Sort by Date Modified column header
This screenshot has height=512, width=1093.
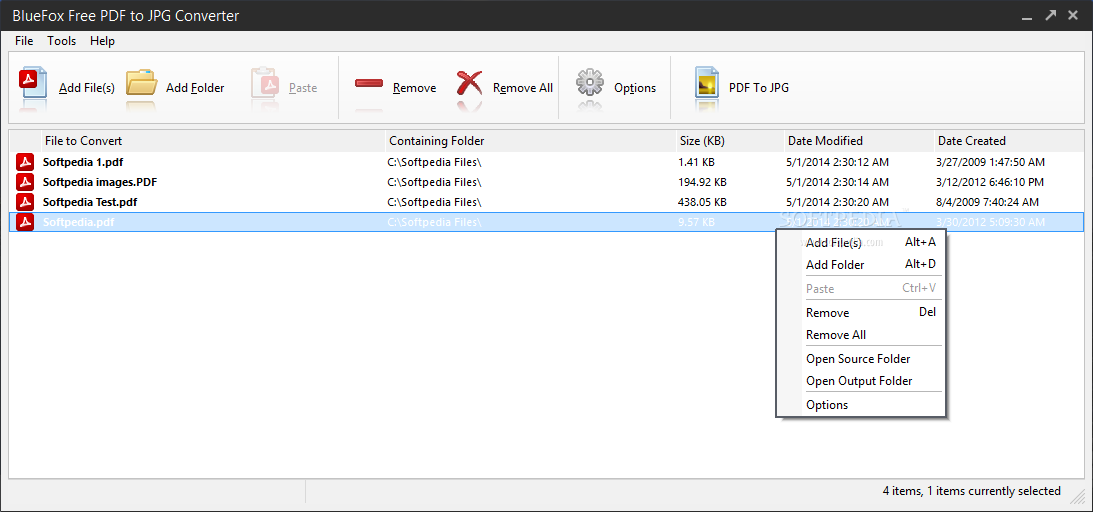pyautogui.click(x=859, y=141)
